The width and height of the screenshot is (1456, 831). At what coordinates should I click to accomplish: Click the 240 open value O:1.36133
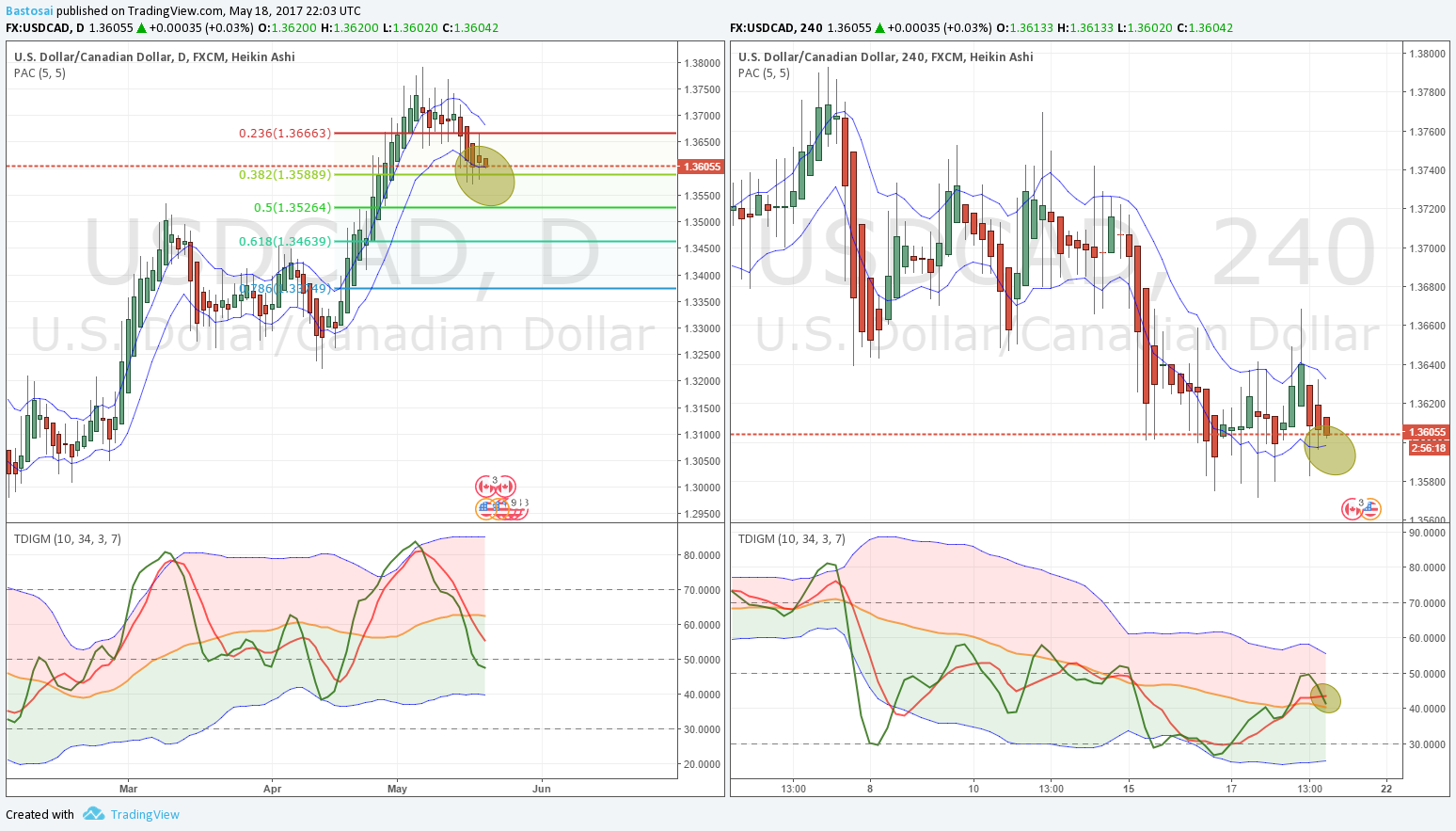tap(1026, 28)
